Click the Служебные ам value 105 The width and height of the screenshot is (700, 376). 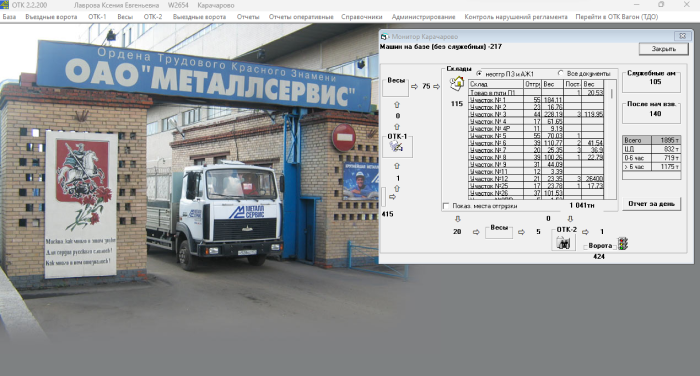pyautogui.click(x=655, y=82)
